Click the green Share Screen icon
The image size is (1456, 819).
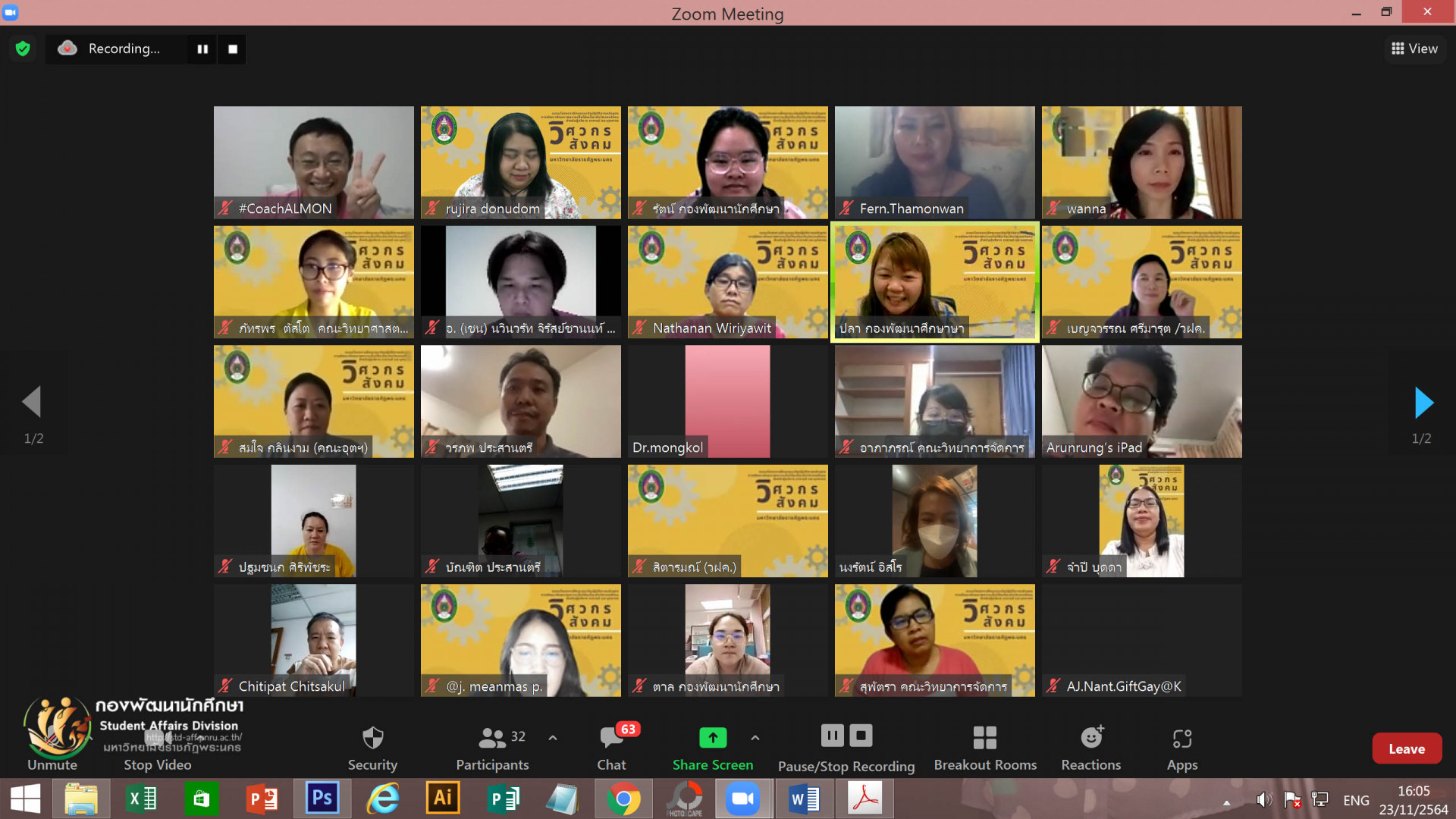point(712,737)
